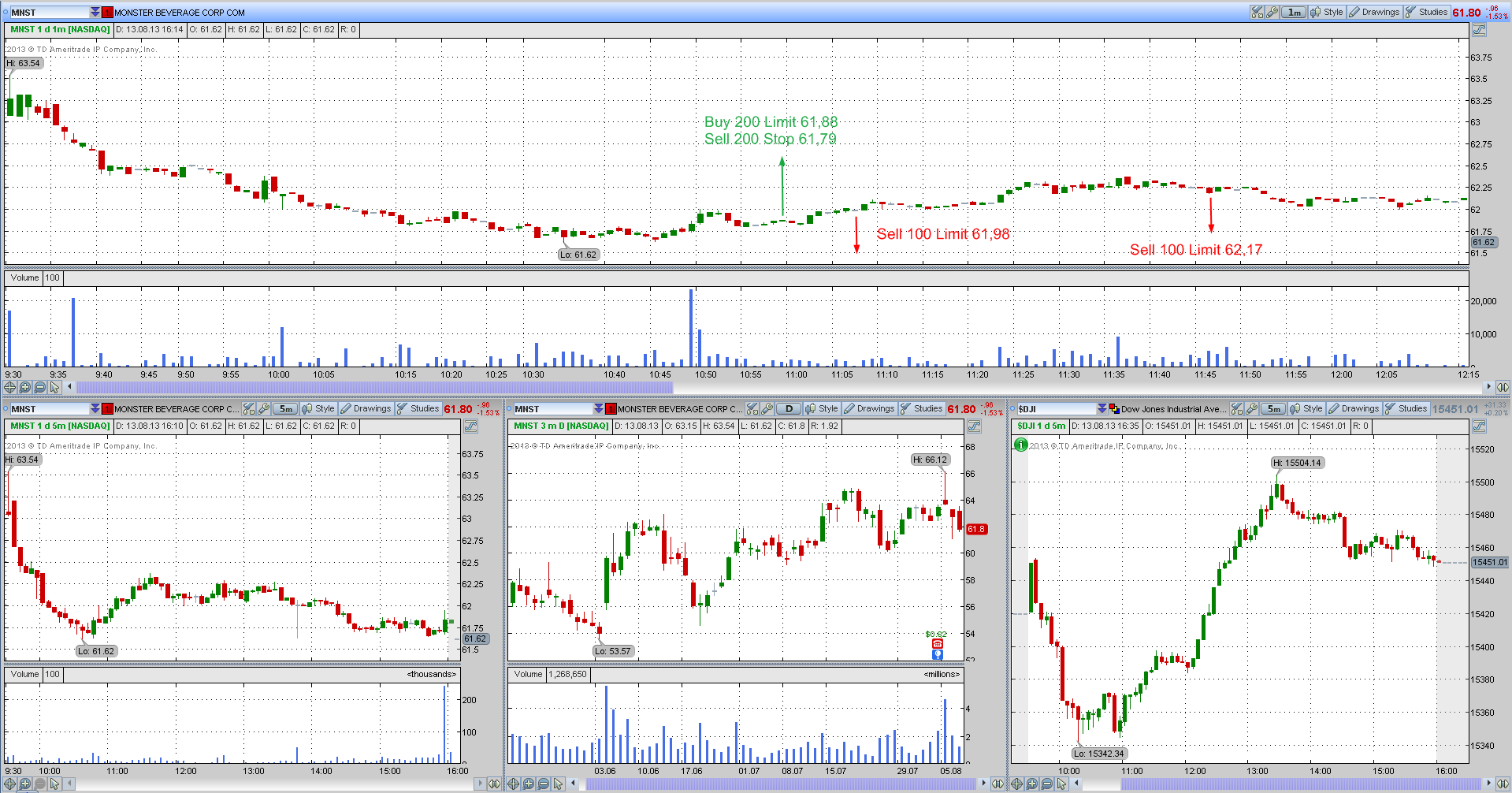Click scroll right arrow below MNST daily chart
Viewport: 1512px width, 793px height.
pos(984,784)
